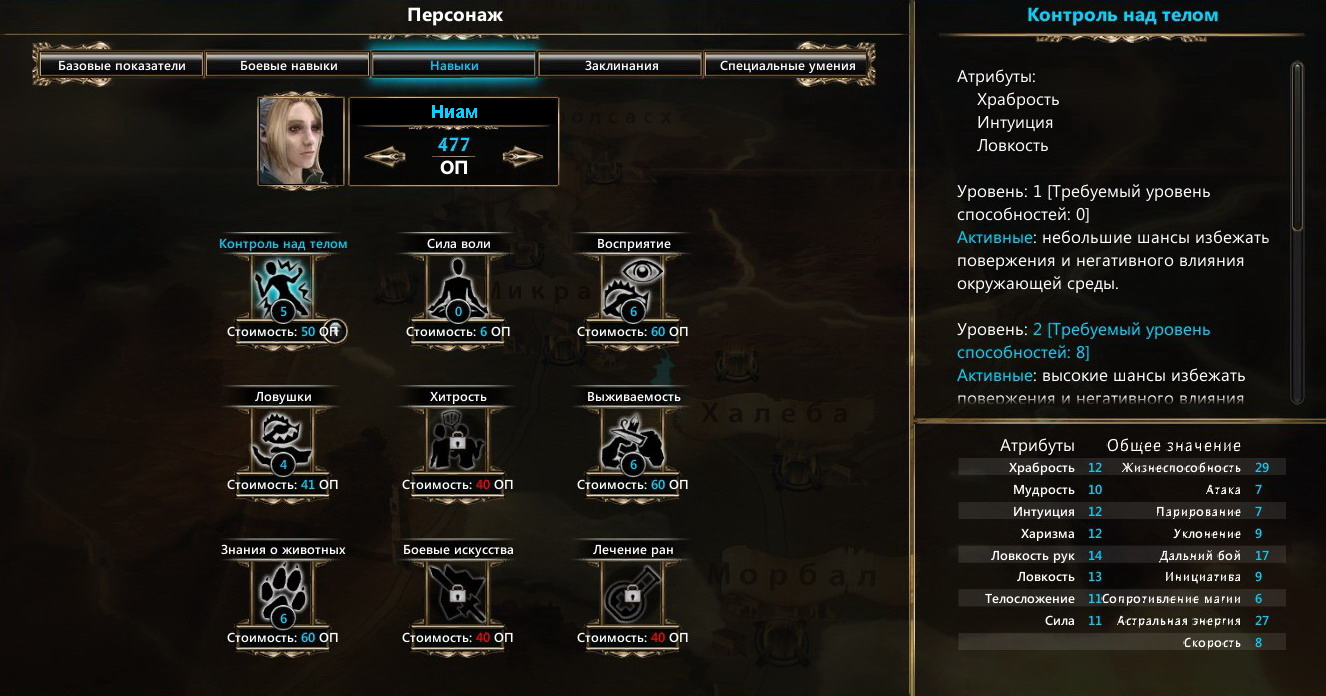Upgrade Контроль над телом with plus button
This screenshot has height=696, width=1326.
coord(336,331)
